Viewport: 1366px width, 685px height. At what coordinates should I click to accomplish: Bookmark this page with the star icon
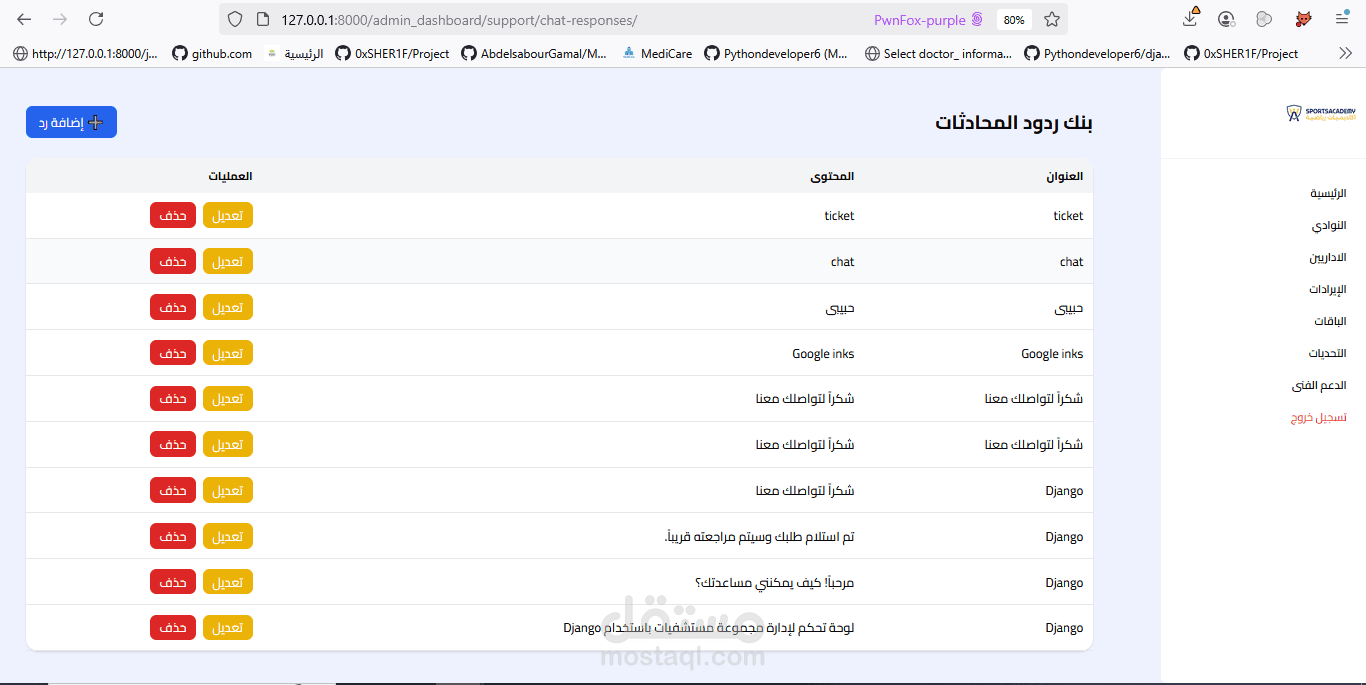[1052, 19]
